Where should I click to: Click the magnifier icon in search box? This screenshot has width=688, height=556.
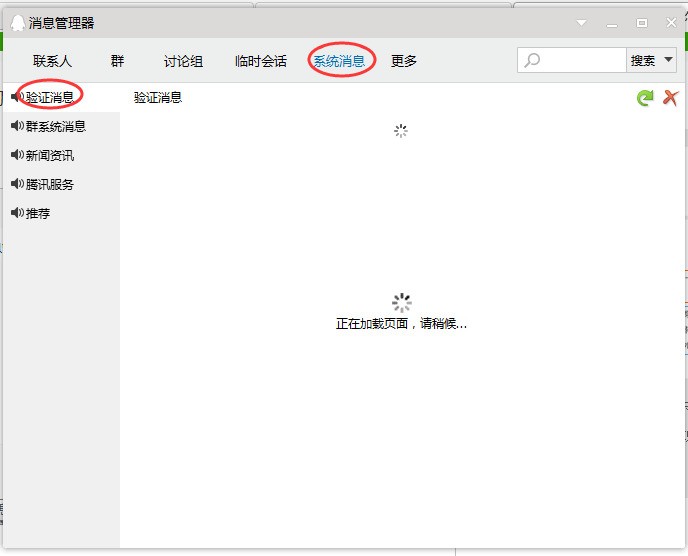click(532, 60)
